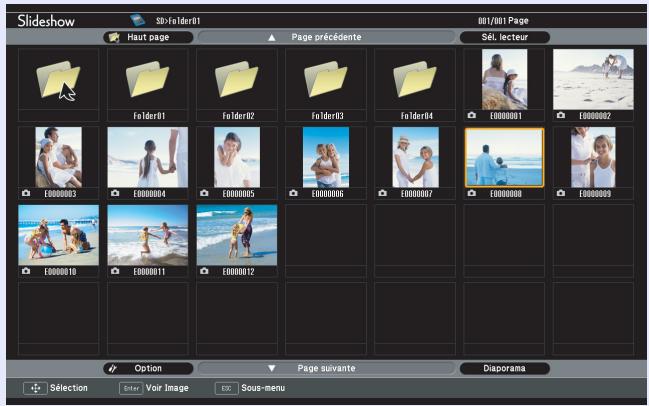Select couple thumbnail E0000003

58,157
